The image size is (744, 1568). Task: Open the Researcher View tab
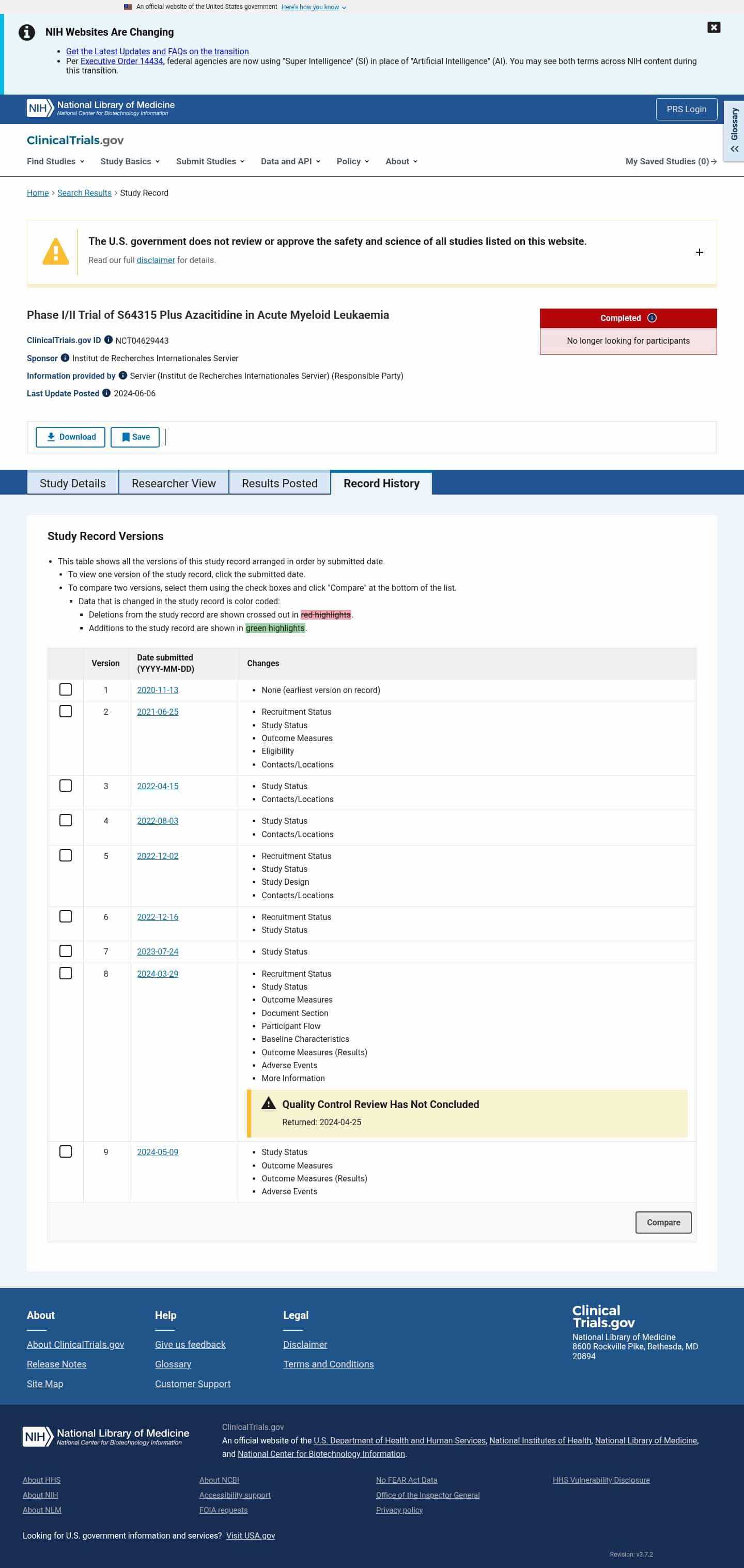[174, 483]
